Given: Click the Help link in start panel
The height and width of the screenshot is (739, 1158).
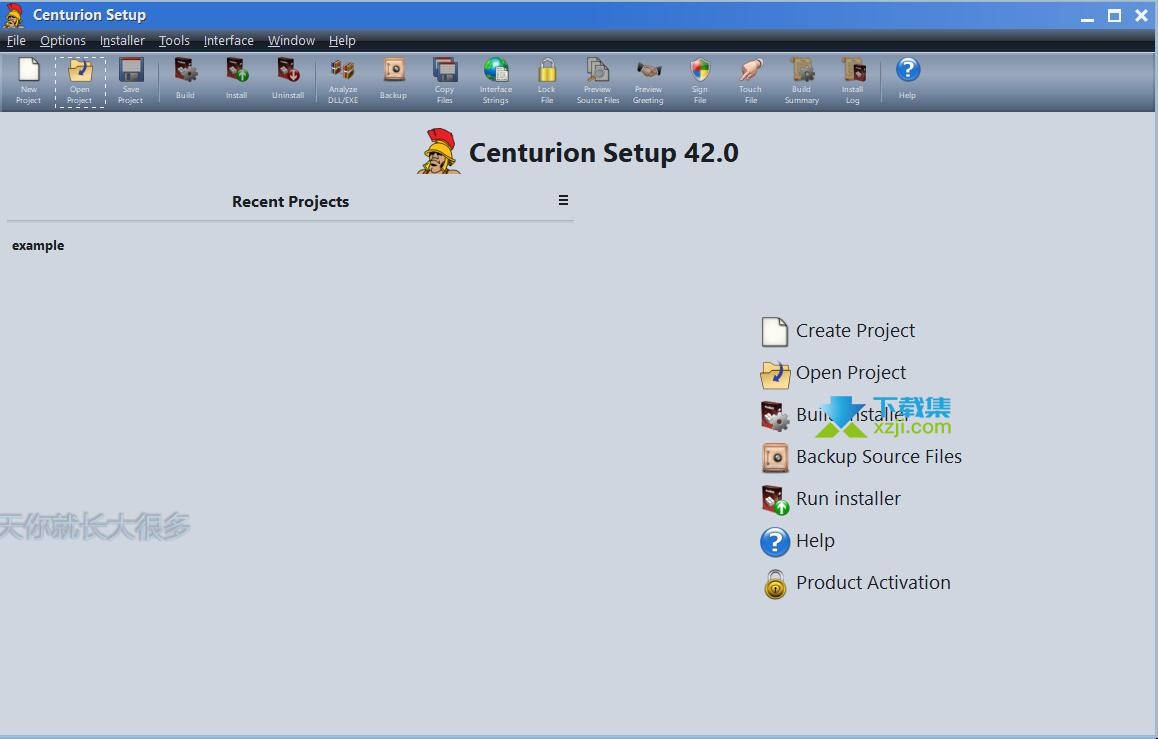Looking at the screenshot, I should [815, 541].
